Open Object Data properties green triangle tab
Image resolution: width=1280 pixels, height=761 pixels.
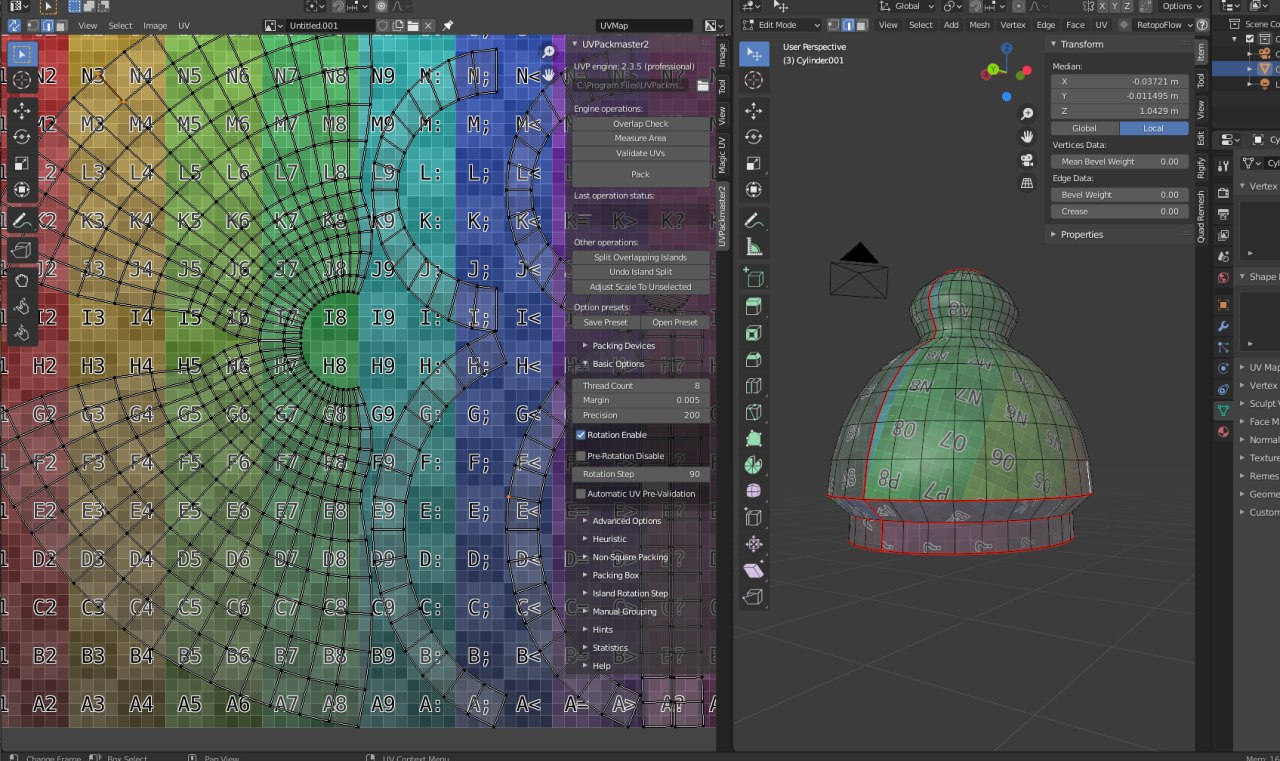[1223, 410]
